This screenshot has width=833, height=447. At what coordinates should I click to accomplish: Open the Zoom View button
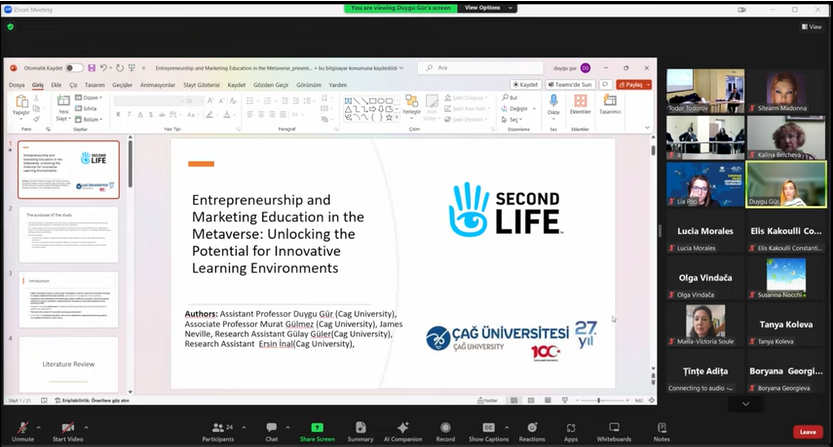812,27
